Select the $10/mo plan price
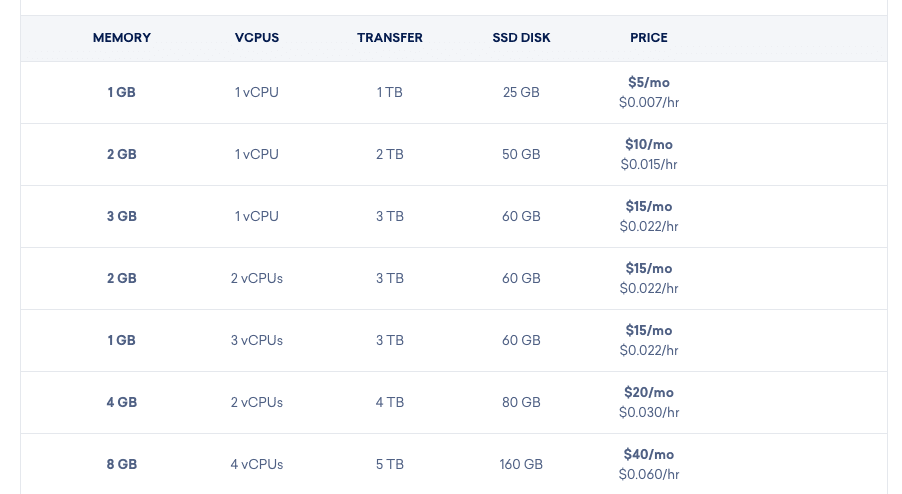The width and height of the screenshot is (902, 494). pyautogui.click(x=649, y=144)
